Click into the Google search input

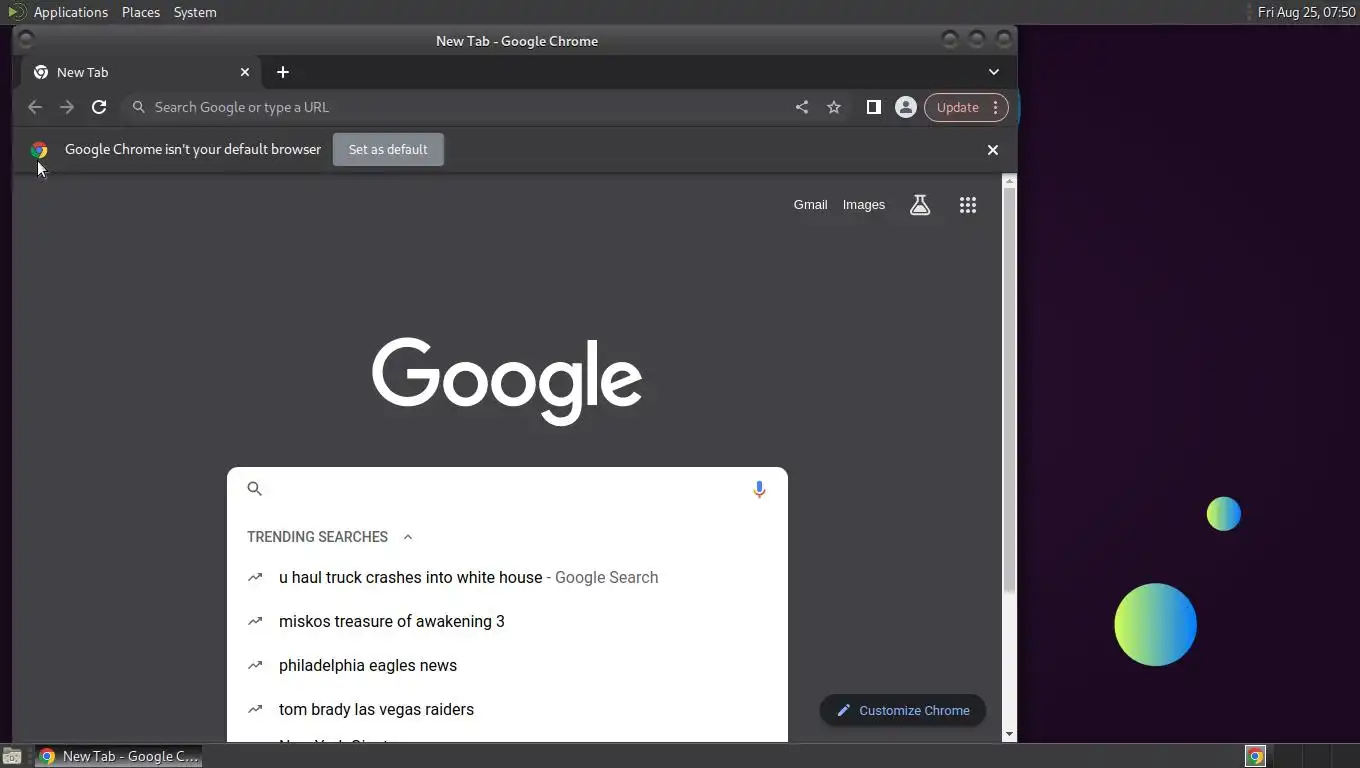(x=505, y=489)
